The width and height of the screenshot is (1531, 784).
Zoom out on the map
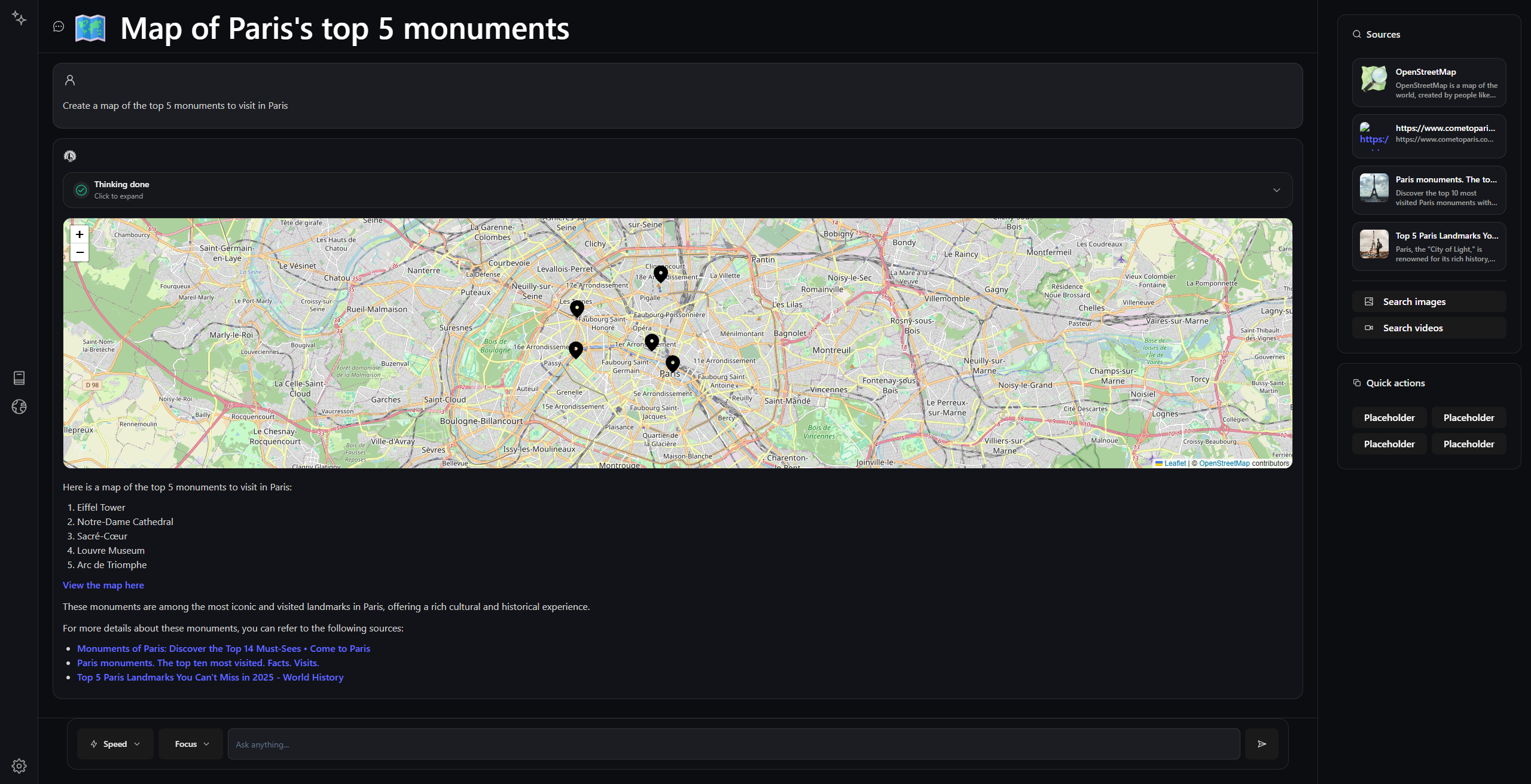(x=80, y=252)
